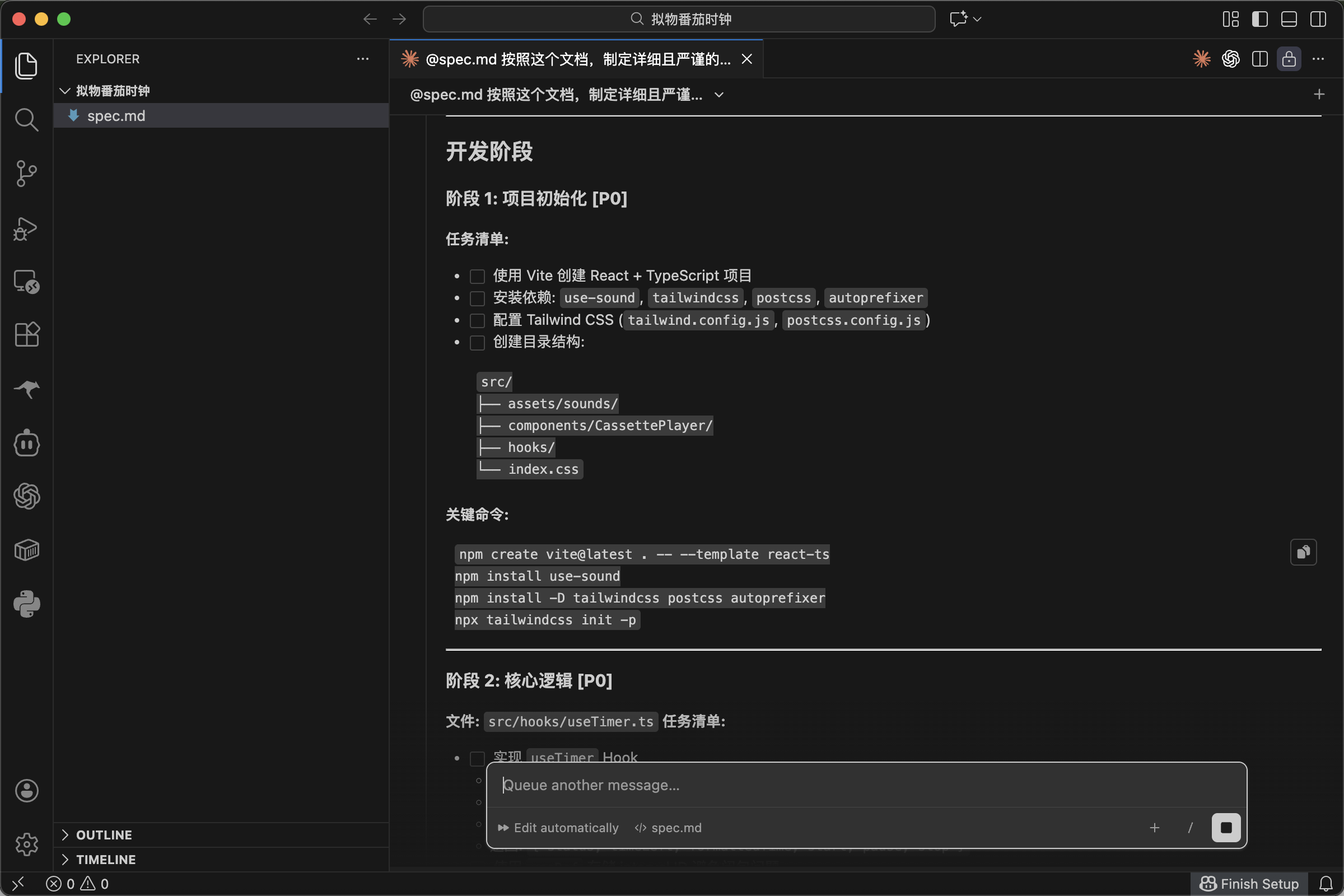Viewport: 1344px width, 896px height.
Task: Close the @spec.md chat tab
Action: click(x=747, y=59)
